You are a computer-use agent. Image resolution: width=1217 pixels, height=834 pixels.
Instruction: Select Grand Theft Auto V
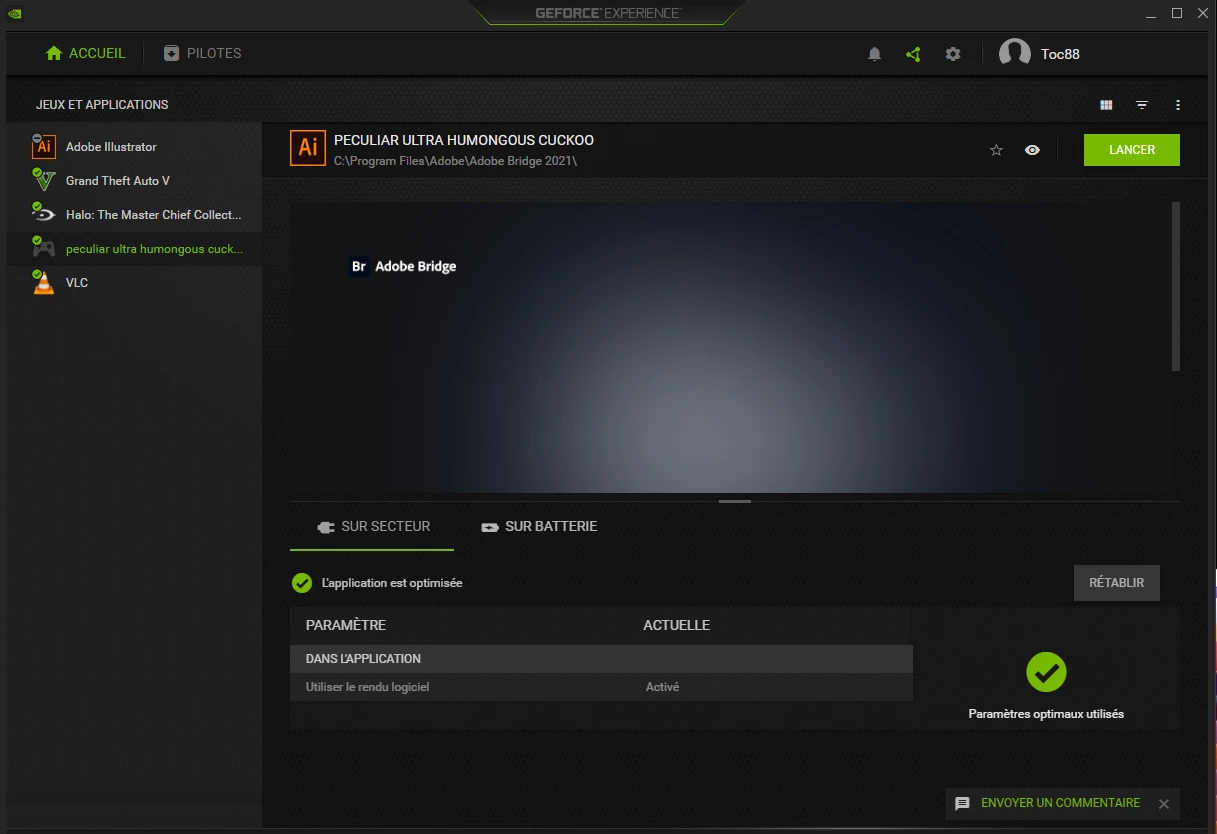point(134,181)
